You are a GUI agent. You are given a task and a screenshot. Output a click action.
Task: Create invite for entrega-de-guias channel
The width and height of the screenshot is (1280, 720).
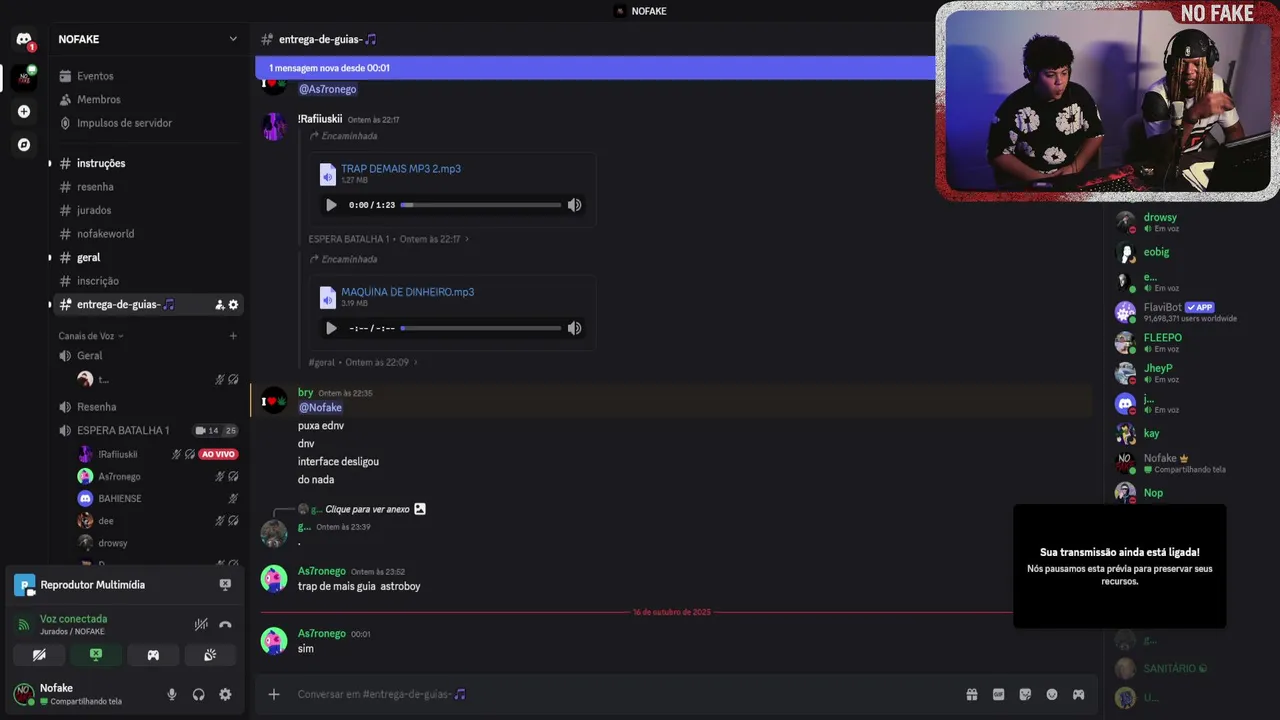[x=219, y=305]
